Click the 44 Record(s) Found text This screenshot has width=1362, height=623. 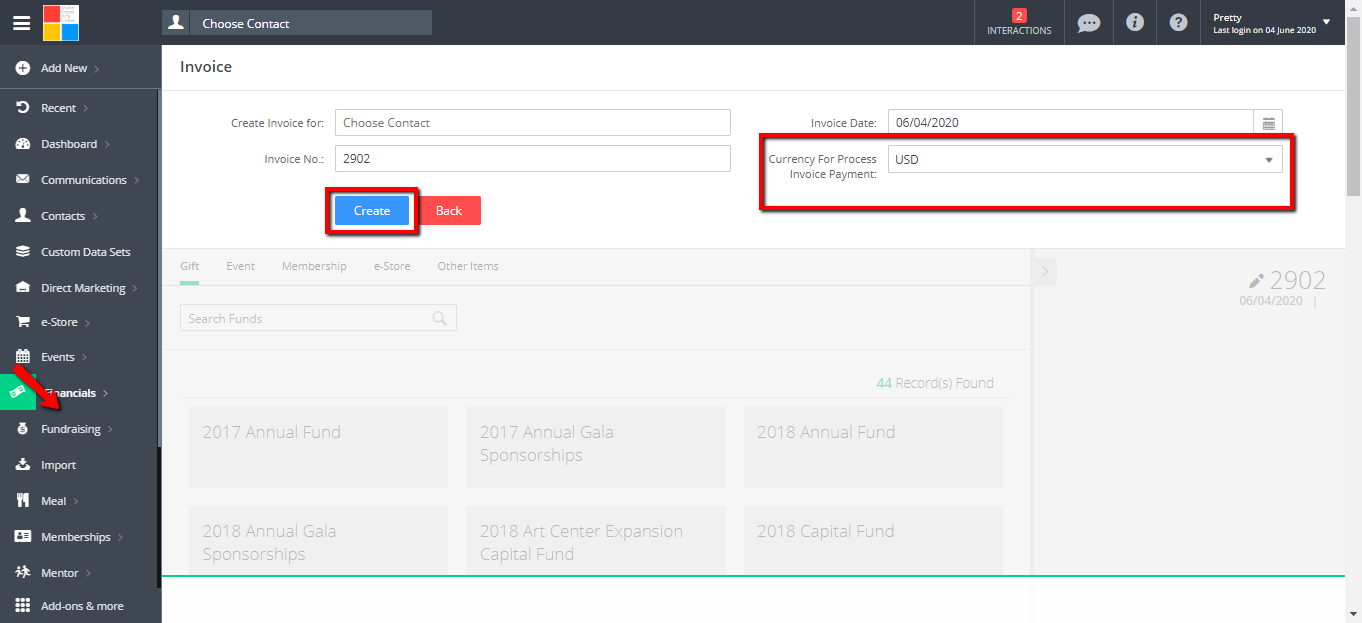pos(935,383)
